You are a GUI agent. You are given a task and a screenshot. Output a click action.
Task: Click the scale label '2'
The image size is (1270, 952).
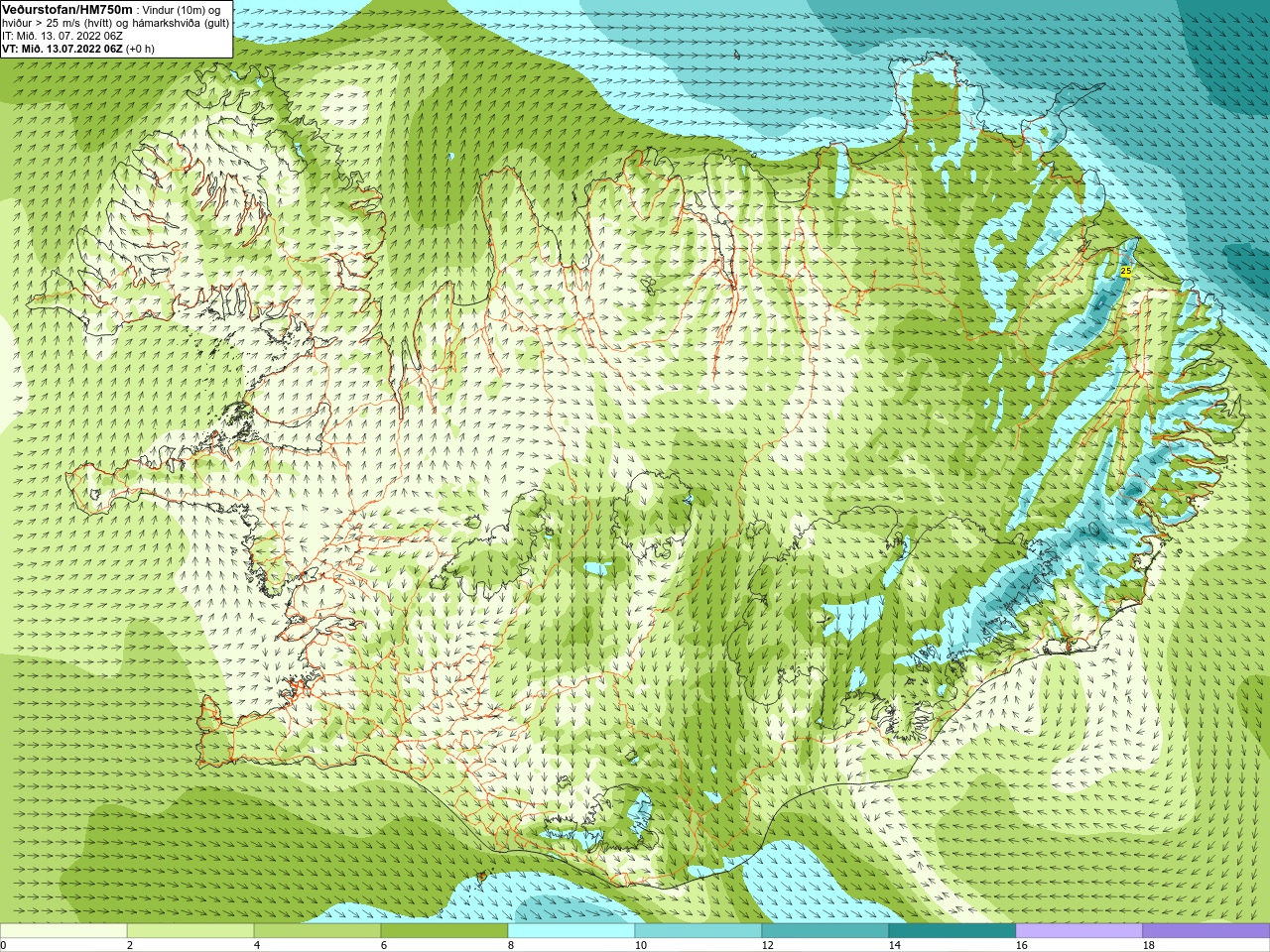pyautogui.click(x=130, y=945)
